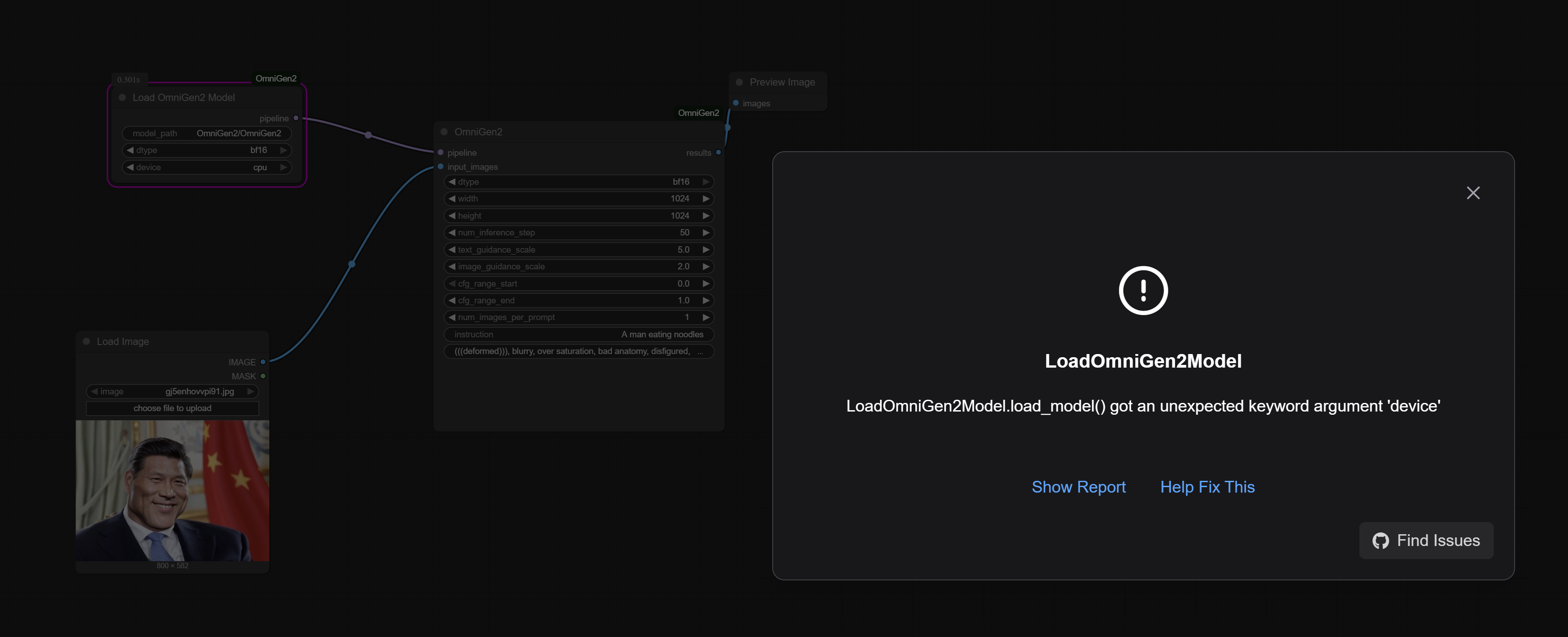Click the Preview Image node title
This screenshot has height=637, width=1568.
click(782, 82)
